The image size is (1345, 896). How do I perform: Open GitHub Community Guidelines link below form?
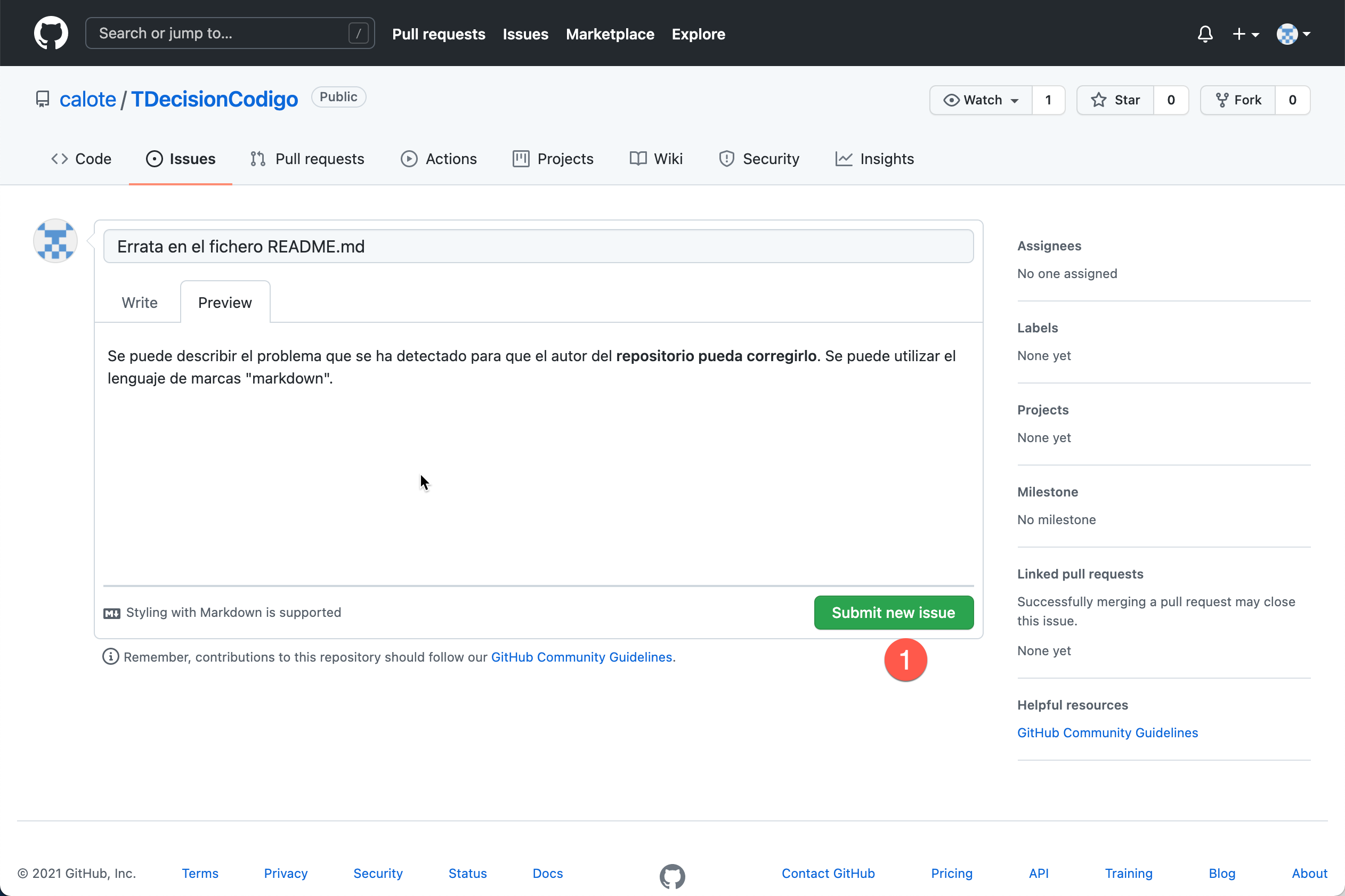[581, 657]
